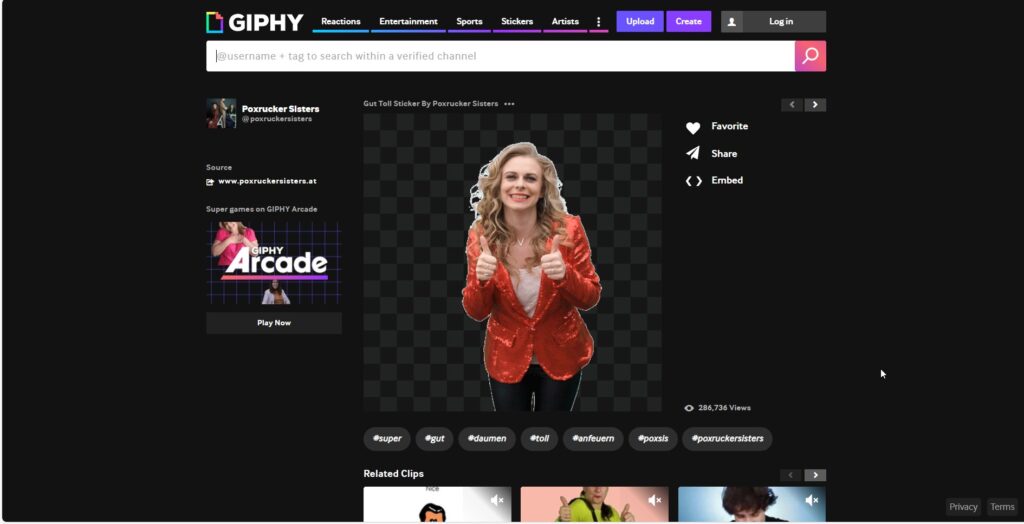Select the #poxsis tag
This screenshot has height=524, width=1024.
point(653,438)
